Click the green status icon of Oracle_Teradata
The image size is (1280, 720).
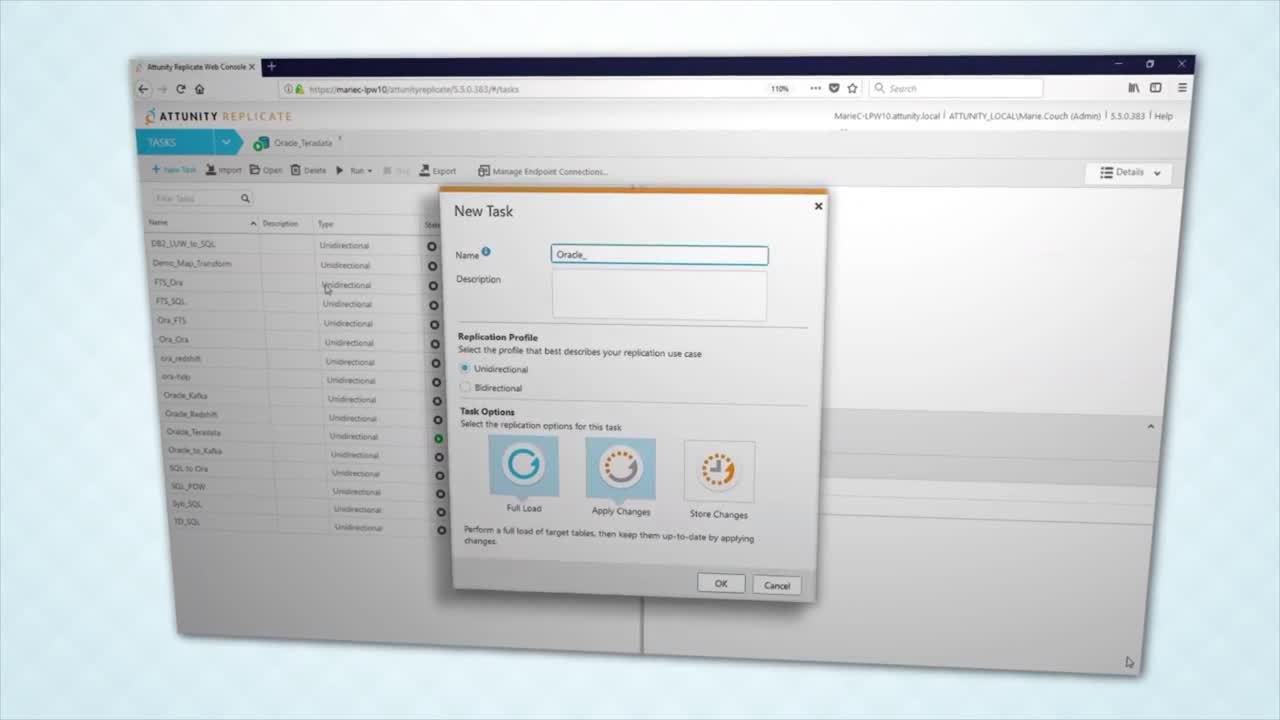point(438,438)
